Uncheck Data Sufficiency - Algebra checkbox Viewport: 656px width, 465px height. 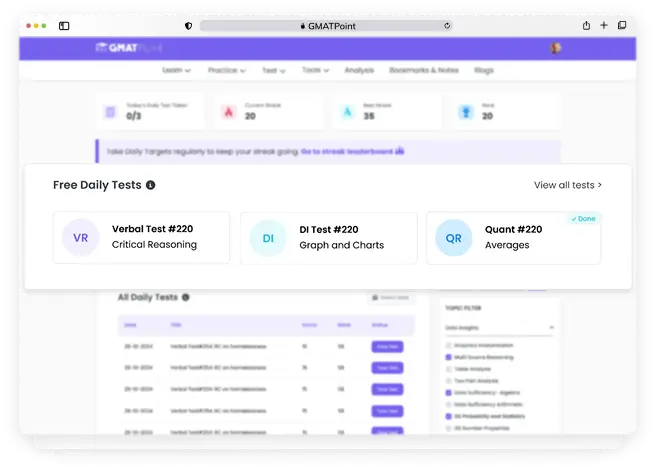[448, 393]
